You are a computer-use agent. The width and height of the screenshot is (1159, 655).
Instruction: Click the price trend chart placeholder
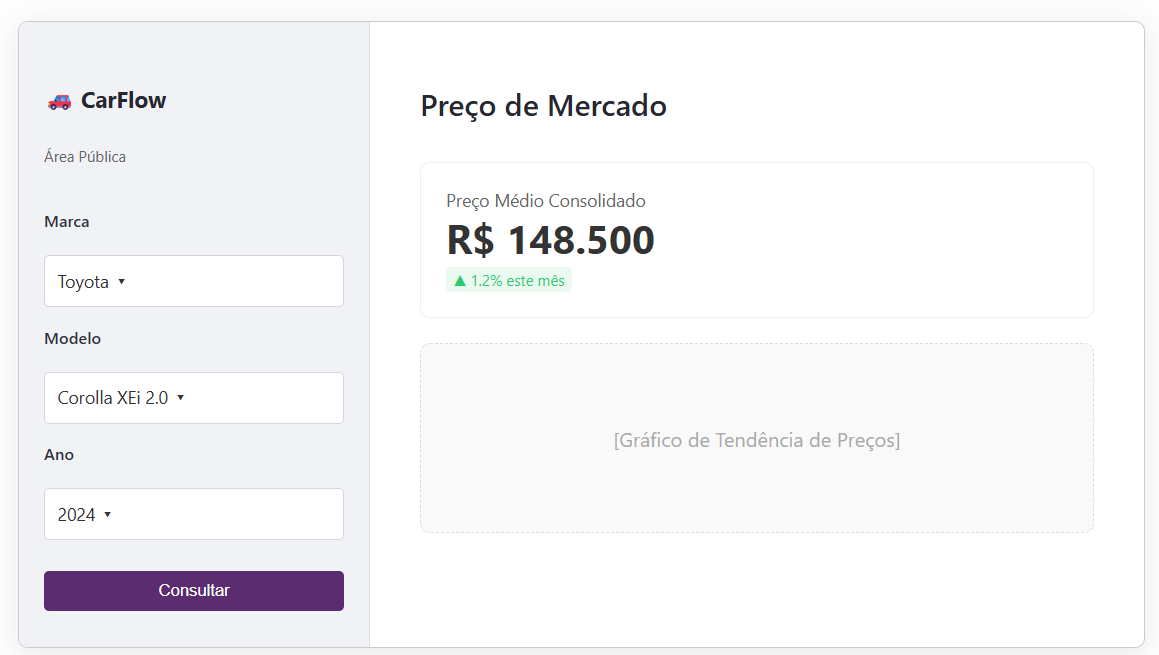pos(756,439)
